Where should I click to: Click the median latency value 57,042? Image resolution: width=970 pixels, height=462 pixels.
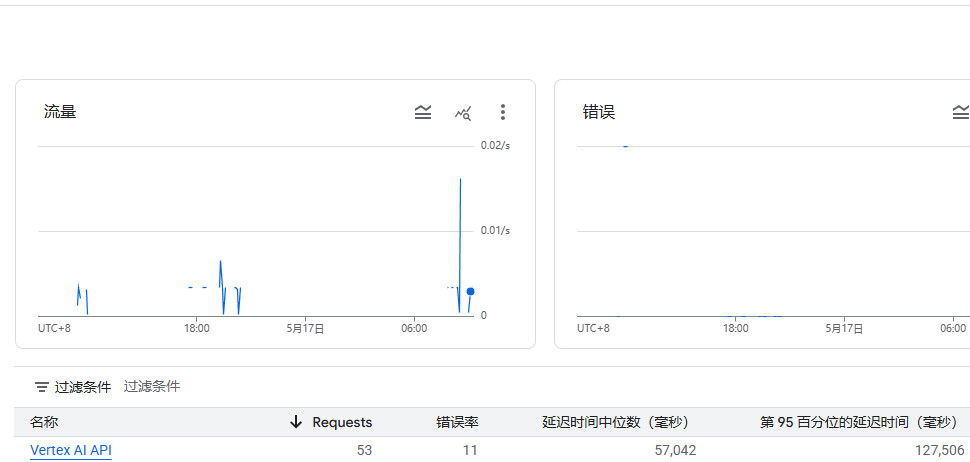[x=669, y=450]
